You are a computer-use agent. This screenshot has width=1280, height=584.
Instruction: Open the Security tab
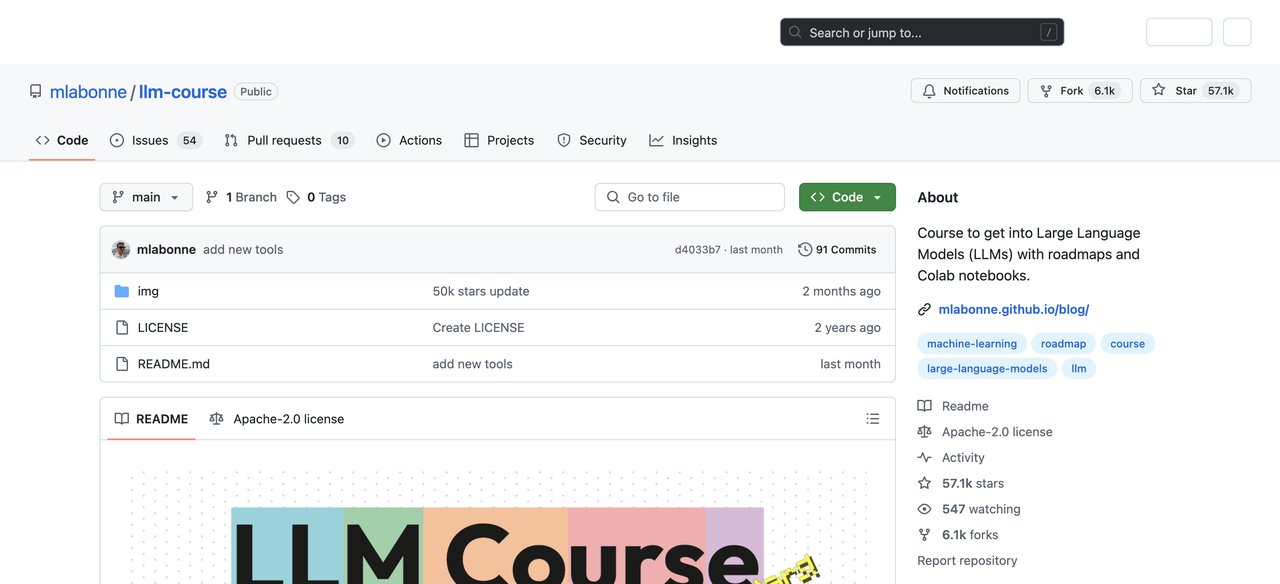592,140
